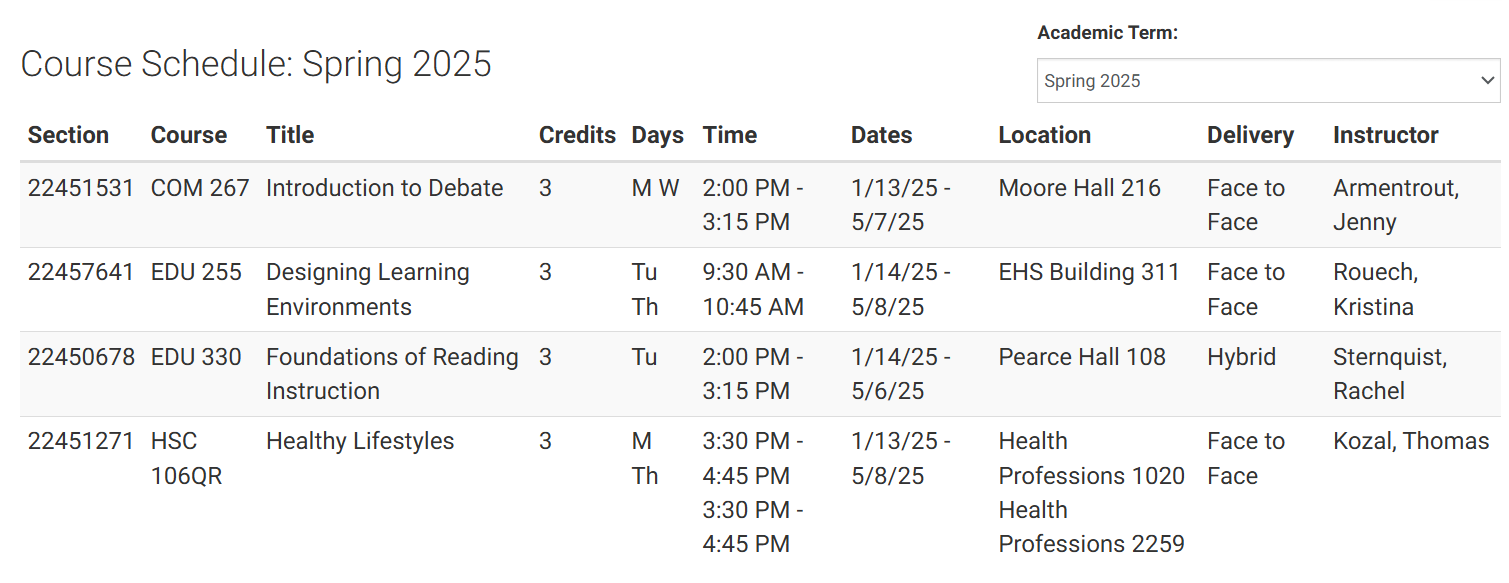Click the Credits column header

577,135
